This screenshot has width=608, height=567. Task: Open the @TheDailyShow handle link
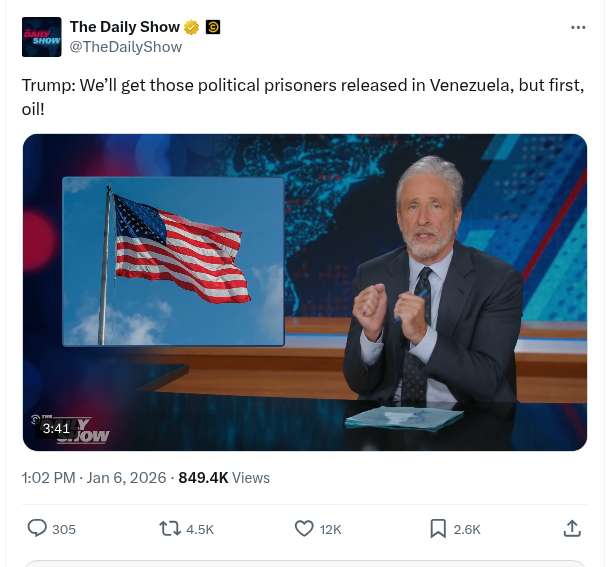pos(126,47)
